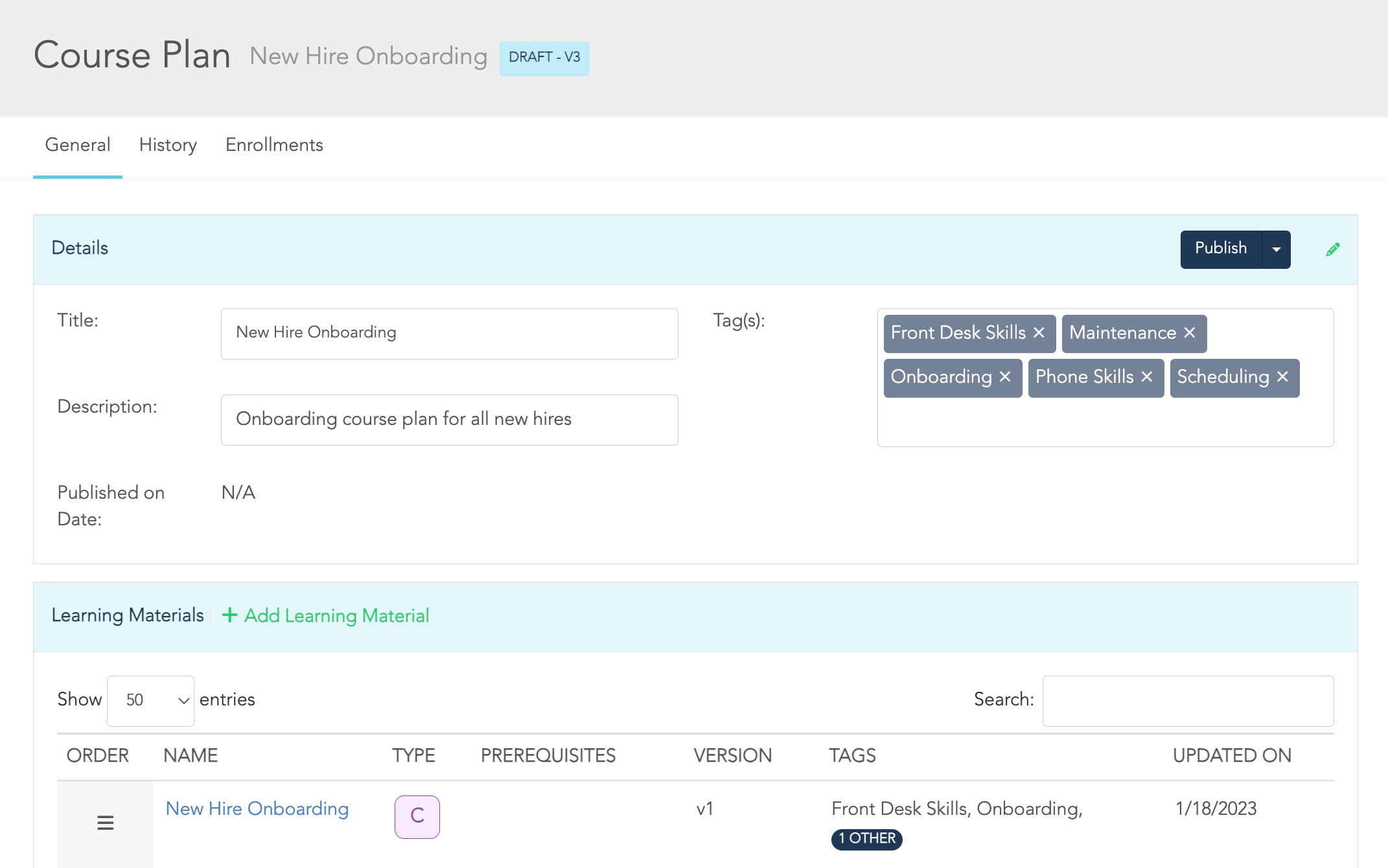1388x868 pixels.
Task: Remove the Onboarding tag
Action: 1005,377
